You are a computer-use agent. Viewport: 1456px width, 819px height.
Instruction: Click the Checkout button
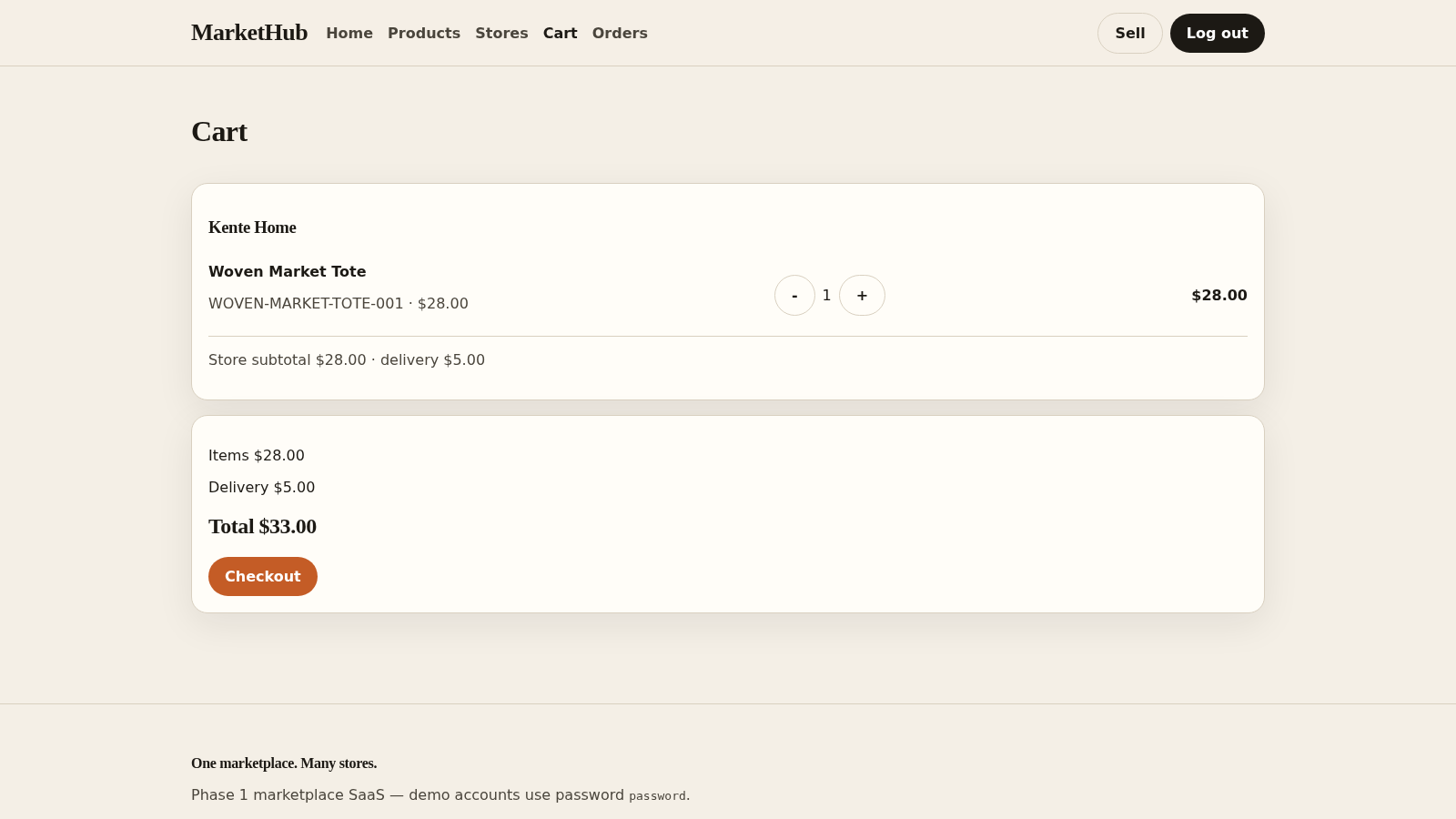pyautogui.click(x=263, y=576)
